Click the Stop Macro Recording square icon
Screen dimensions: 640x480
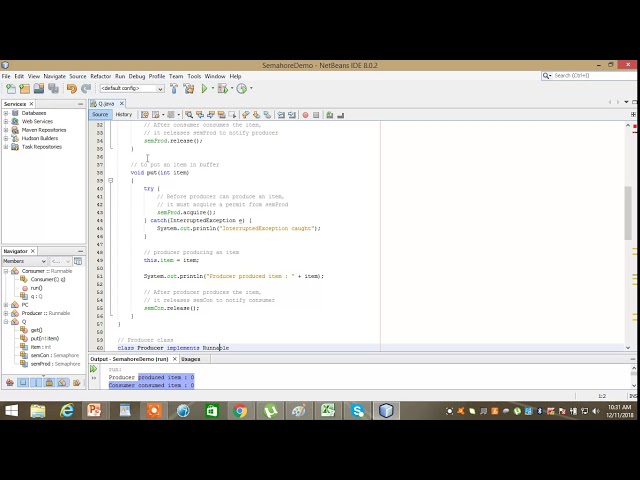pyautogui.click(x=316, y=115)
